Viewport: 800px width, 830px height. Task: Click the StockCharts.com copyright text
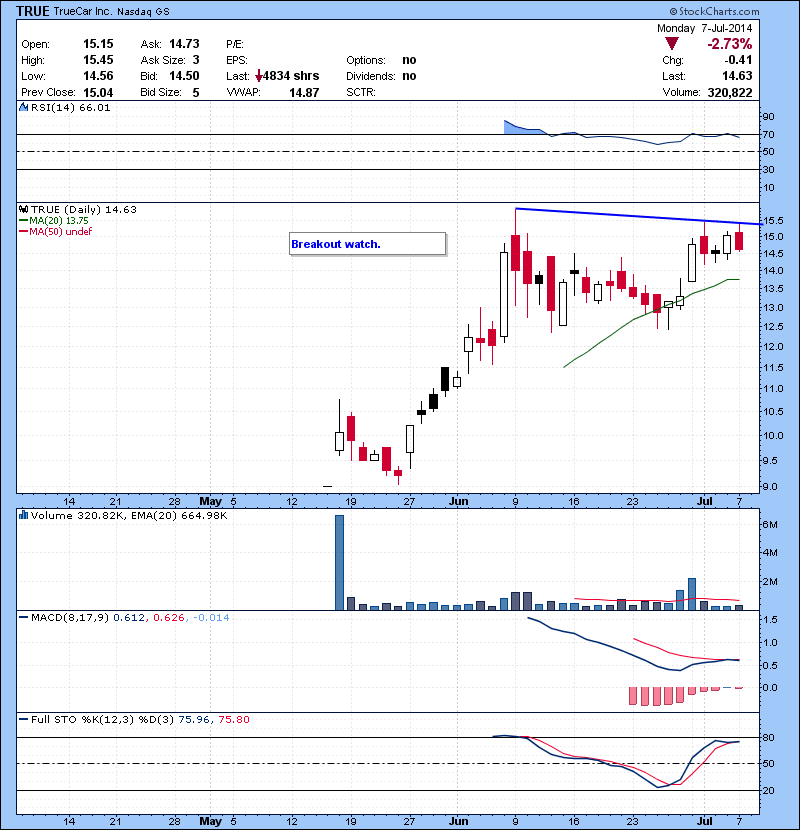point(714,11)
